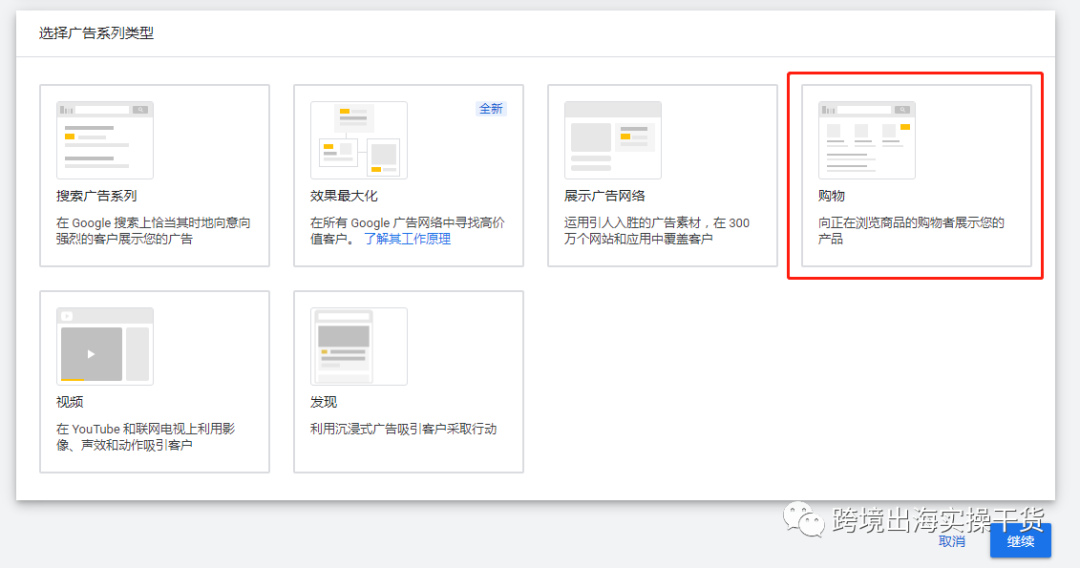Click description 利用沉浸式广告吸引客户采取行动
The image size is (1080, 568).
(404, 429)
